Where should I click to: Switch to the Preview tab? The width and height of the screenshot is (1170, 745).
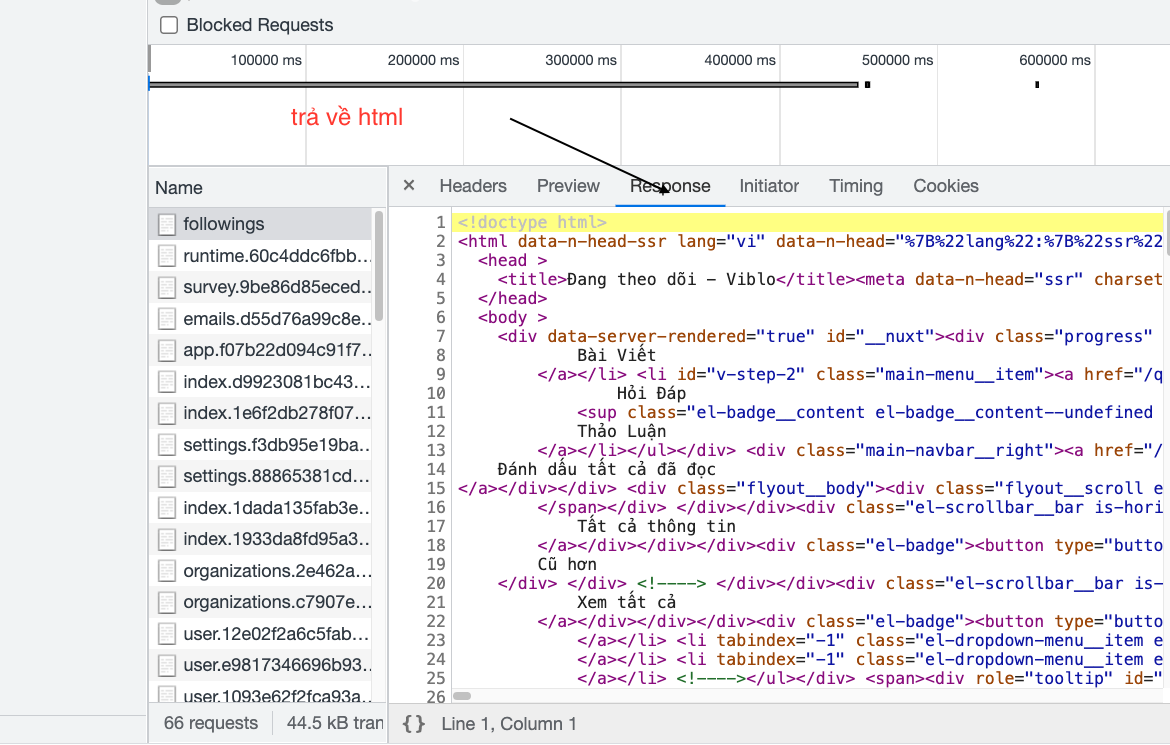click(568, 186)
